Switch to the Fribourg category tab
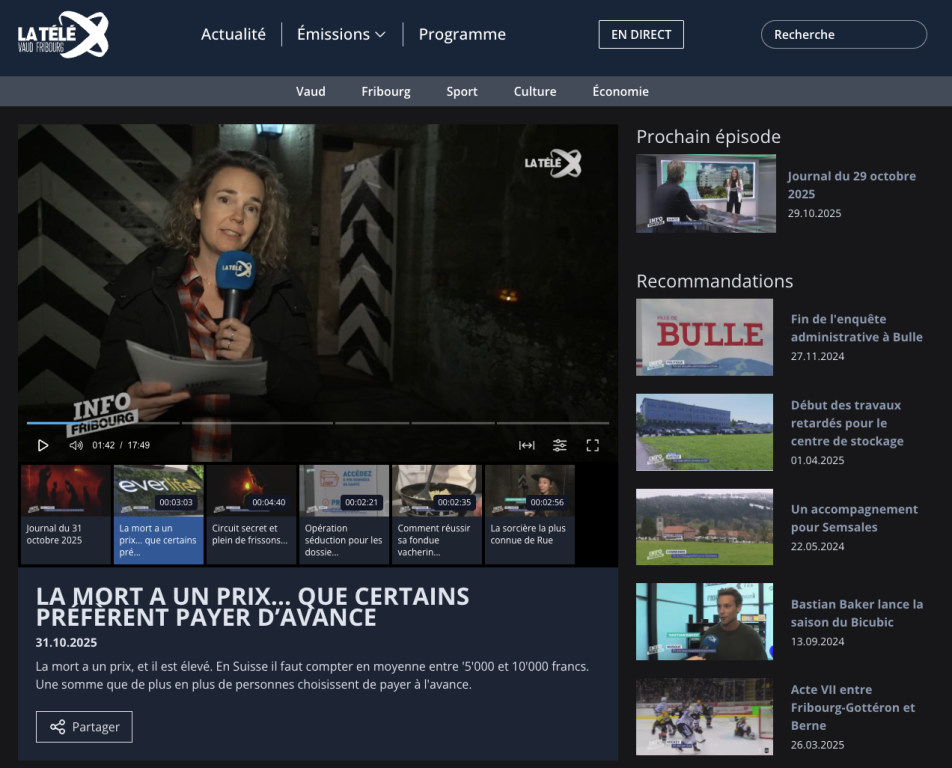The image size is (952, 768). pos(386,91)
